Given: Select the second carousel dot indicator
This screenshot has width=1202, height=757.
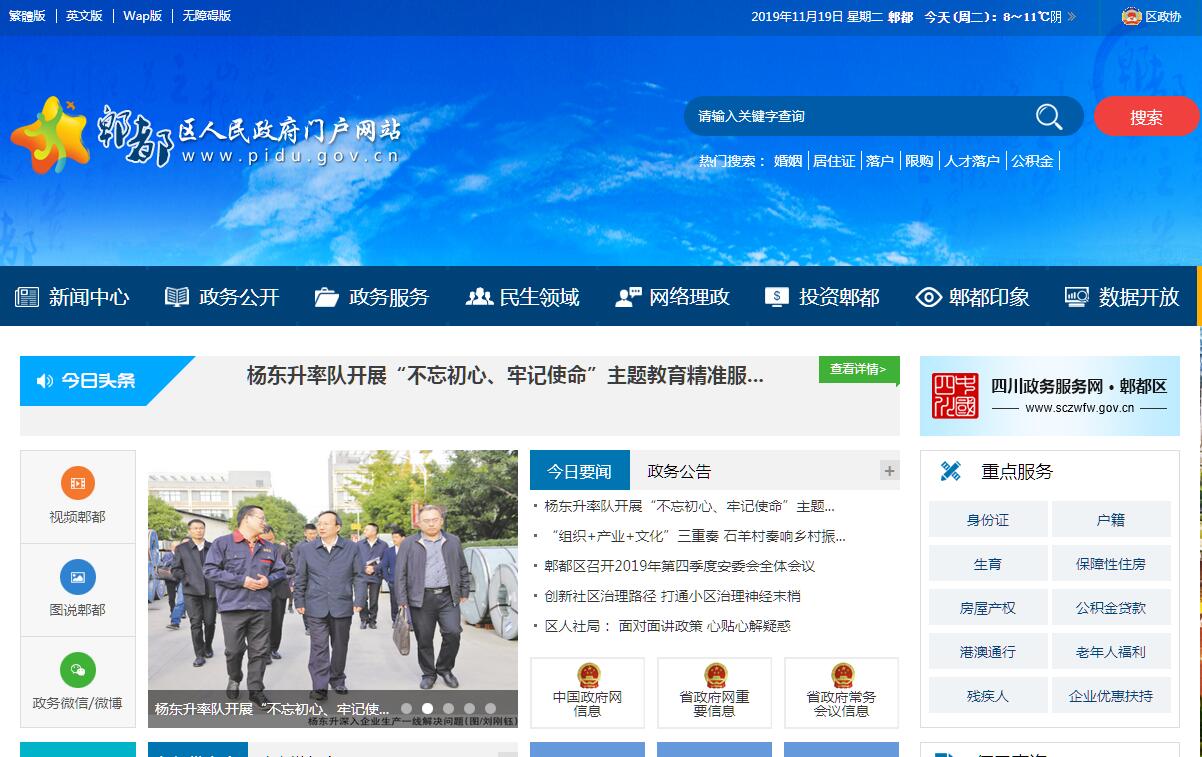Looking at the screenshot, I should [427, 708].
